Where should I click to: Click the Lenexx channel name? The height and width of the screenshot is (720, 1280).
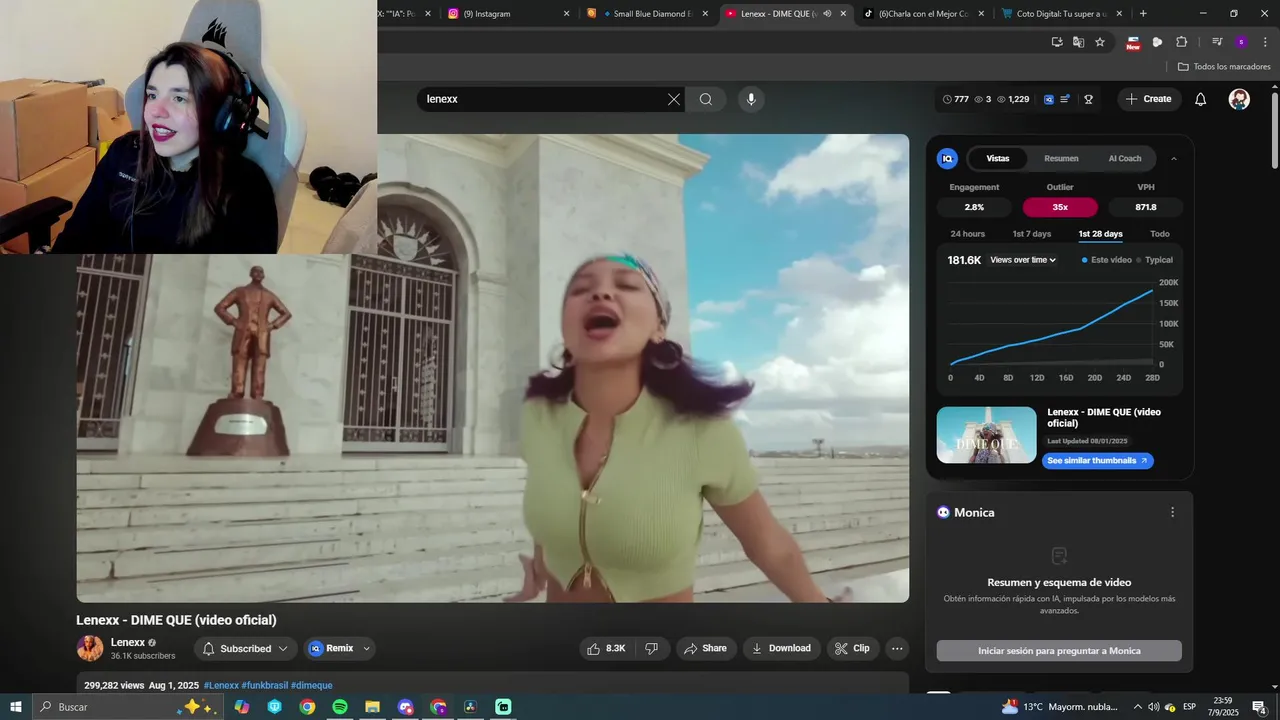(128, 643)
